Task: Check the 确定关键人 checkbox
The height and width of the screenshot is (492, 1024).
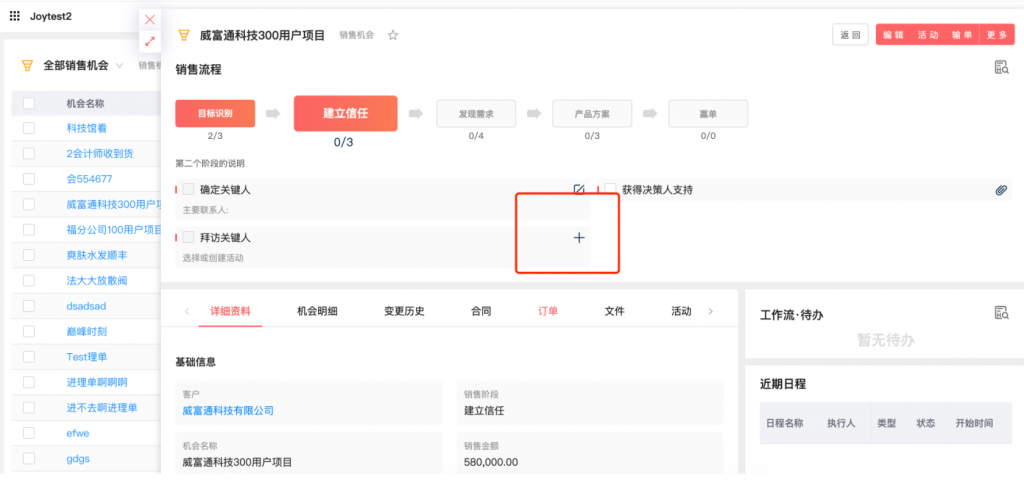Action: tap(189, 189)
